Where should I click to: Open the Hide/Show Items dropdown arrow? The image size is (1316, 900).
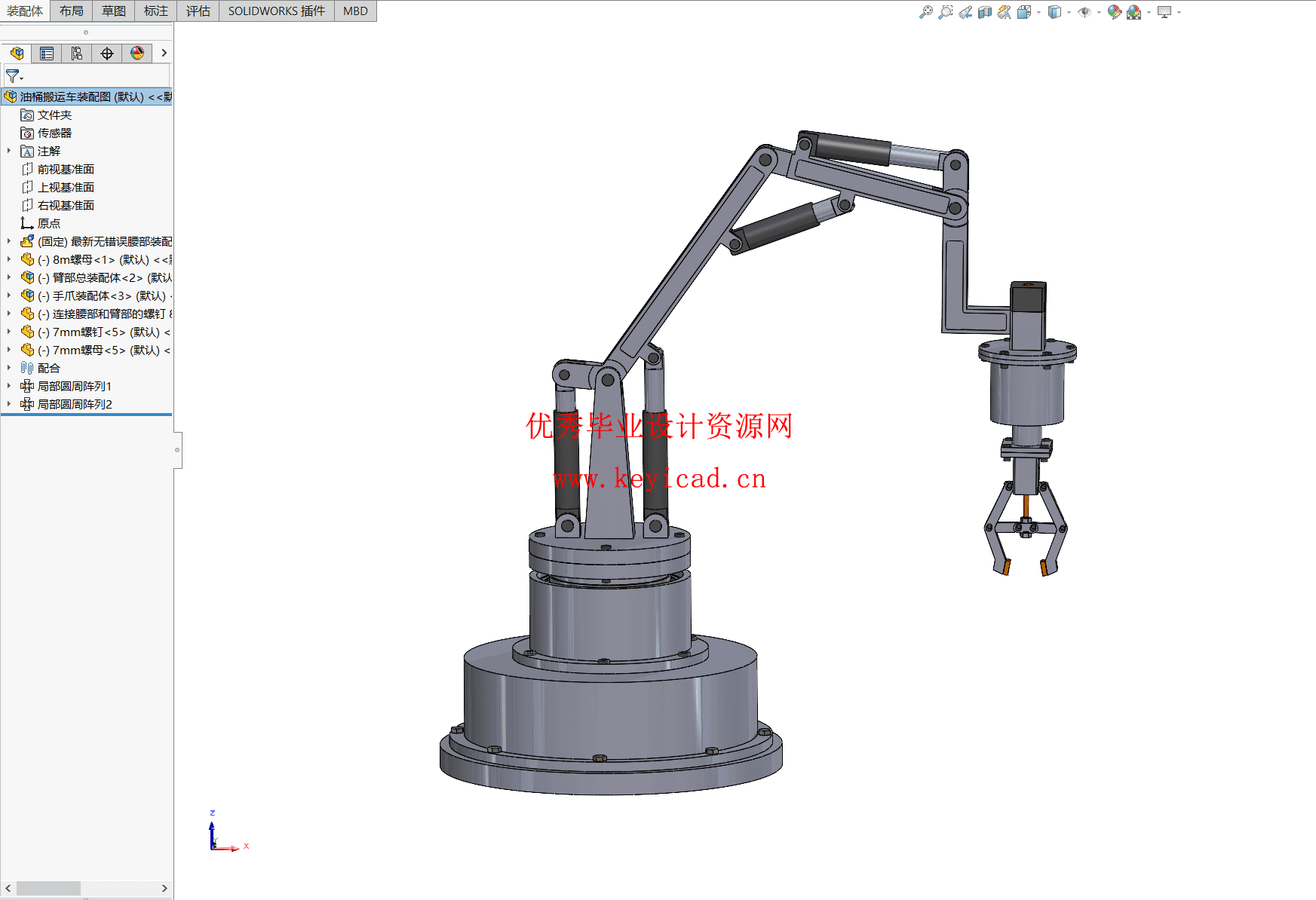tap(1099, 12)
